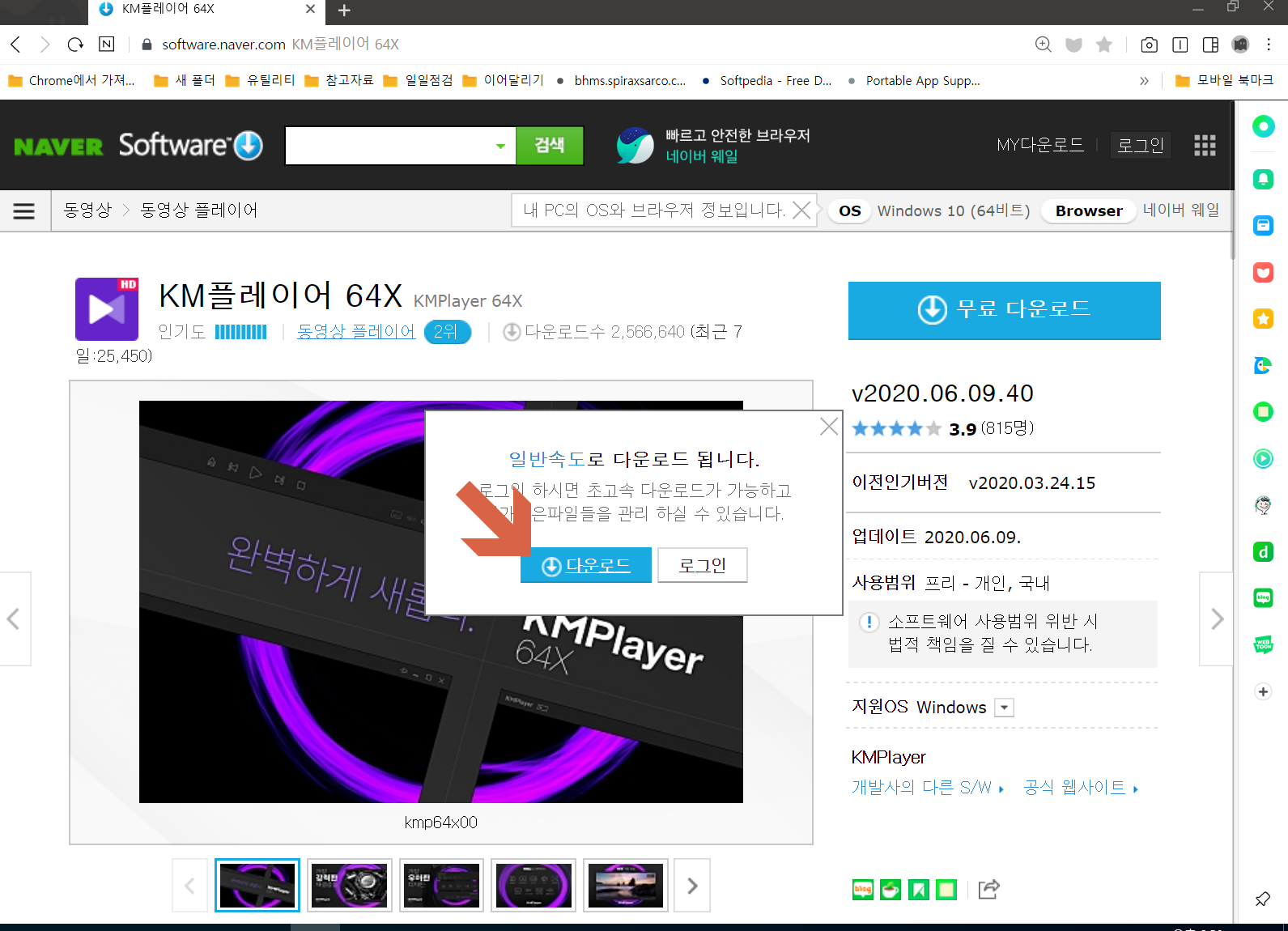Open the Webtoon icon in sidebar
The height and width of the screenshot is (931, 1288).
pyautogui.click(x=1263, y=644)
